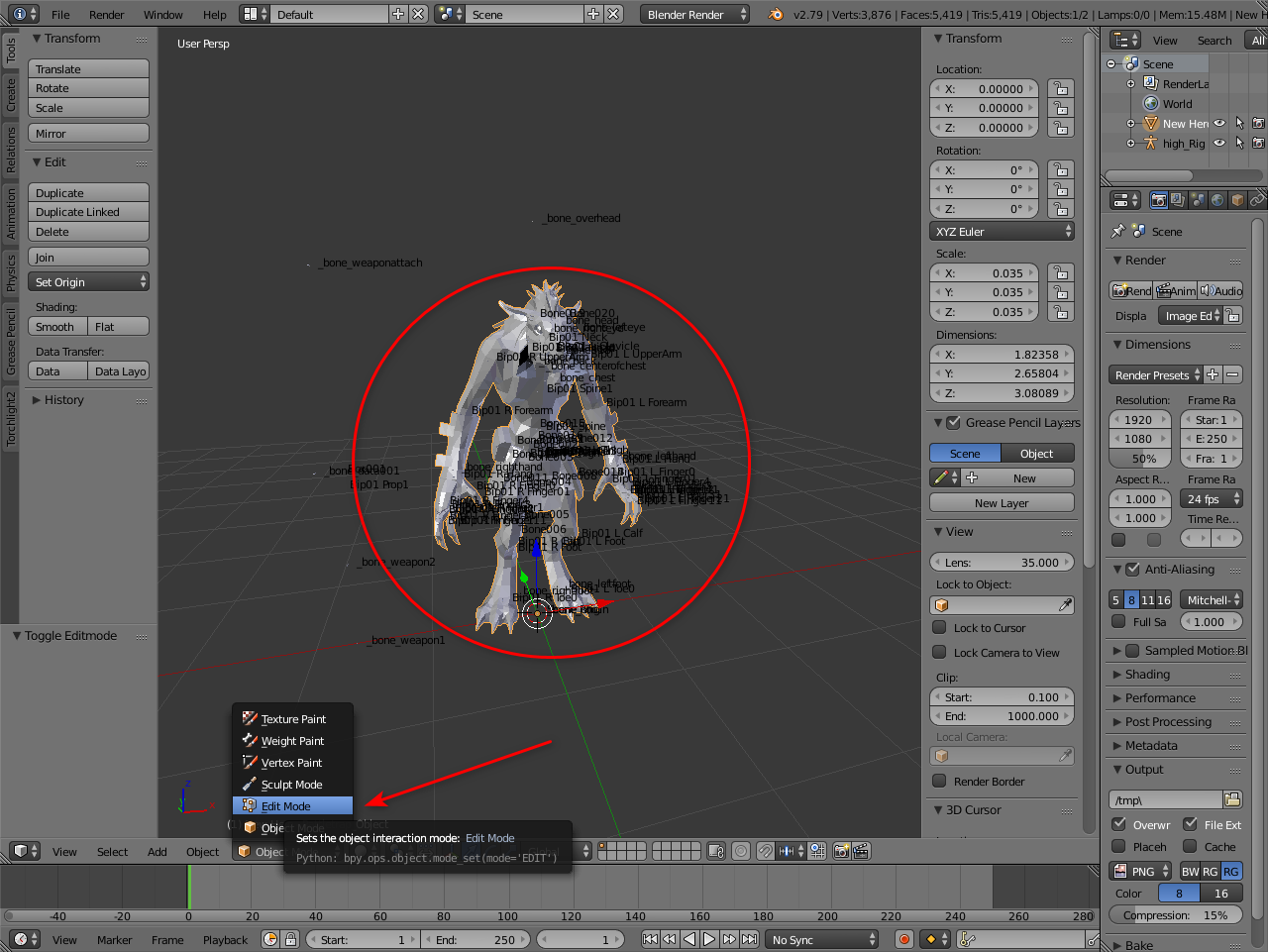Toggle render camera icon for high_Rig

1258,143
